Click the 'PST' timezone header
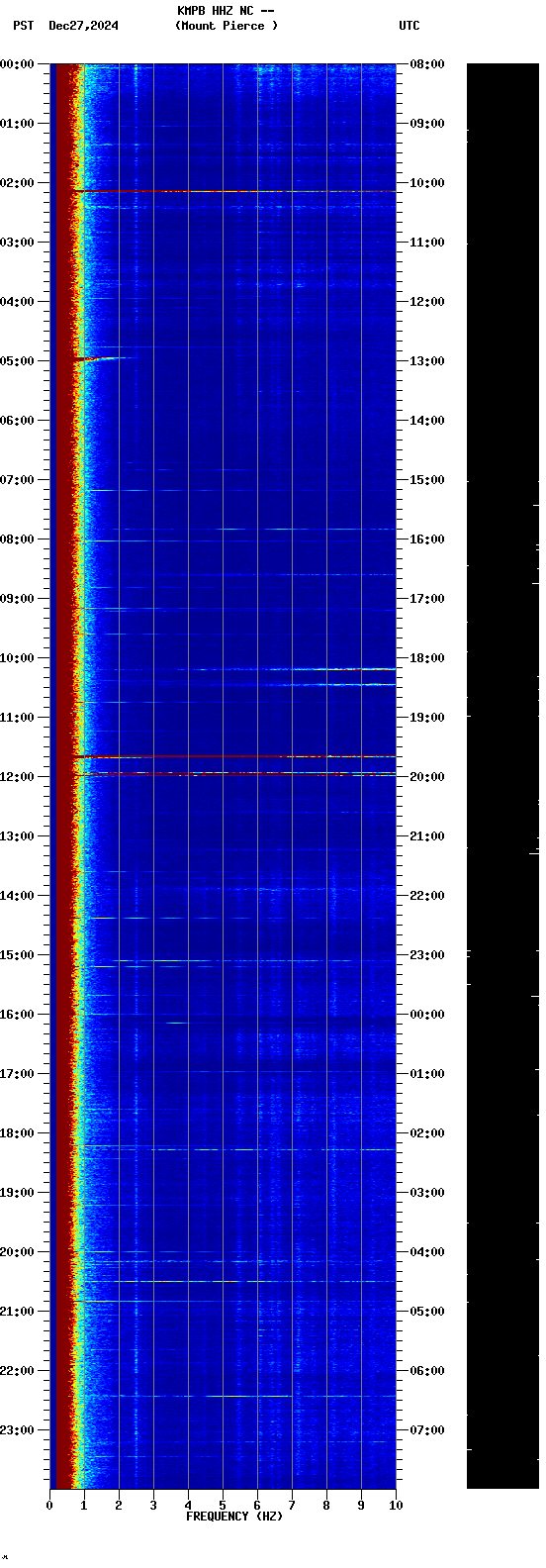The height and width of the screenshot is (1568, 546). pos(23,26)
